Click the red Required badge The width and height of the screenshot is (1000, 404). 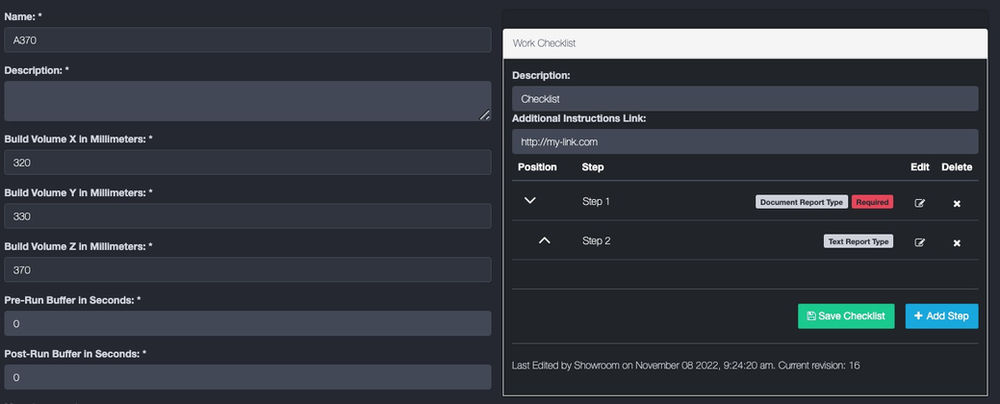[x=872, y=202]
